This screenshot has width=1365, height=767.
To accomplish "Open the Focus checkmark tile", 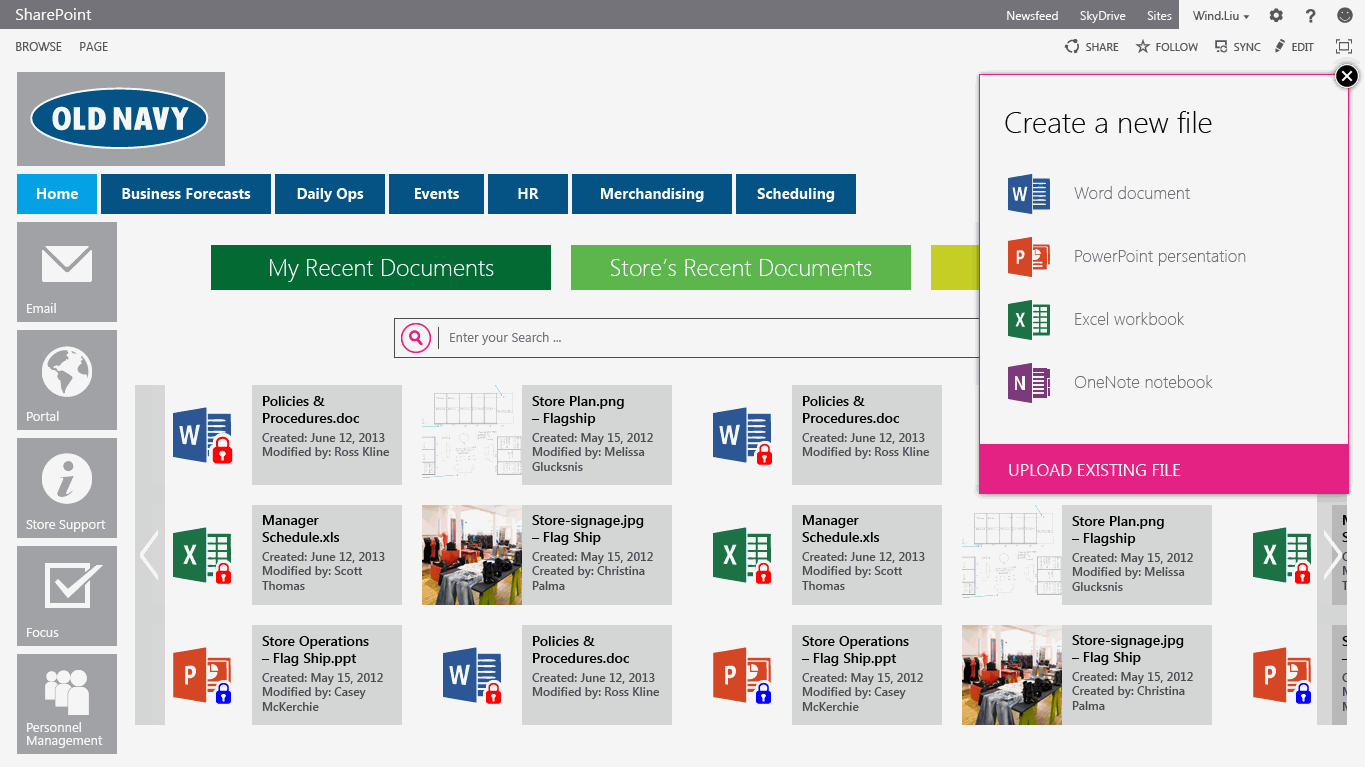I will click(x=67, y=596).
